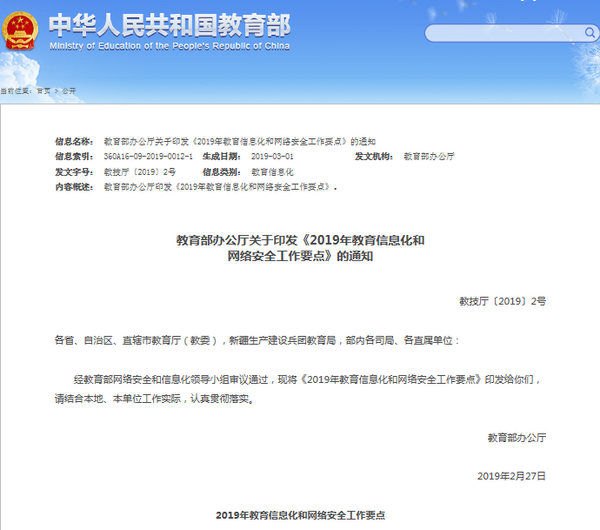Click the 信息类别 label
Image resolution: width=600 pixels, height=530 pixels.
[x=222, y=172]
